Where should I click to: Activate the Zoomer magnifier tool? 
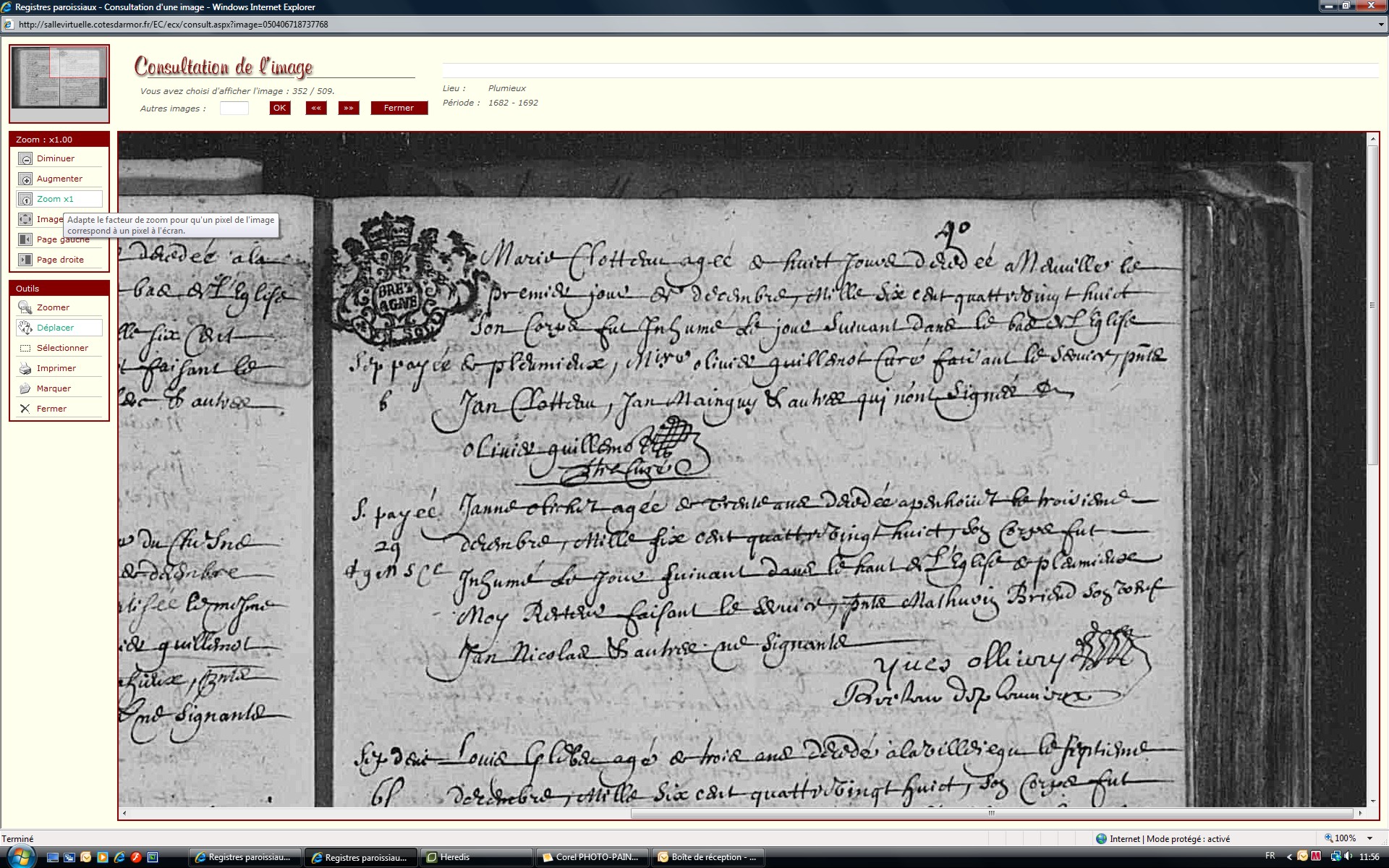click(25, 307)
